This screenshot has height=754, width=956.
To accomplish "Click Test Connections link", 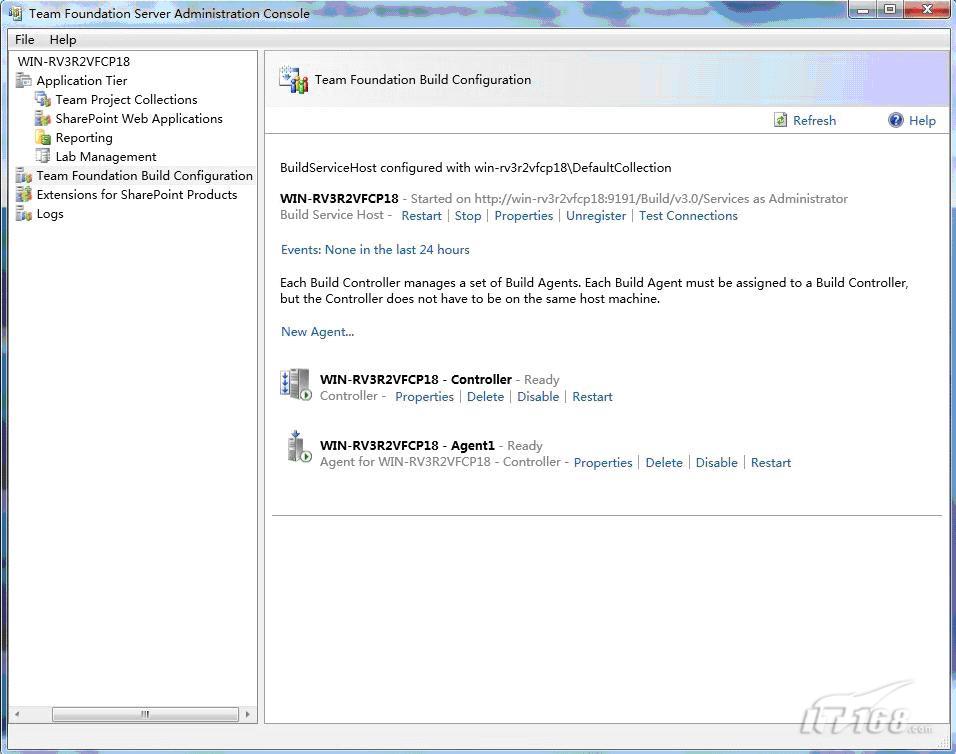I will pos(688,216).
